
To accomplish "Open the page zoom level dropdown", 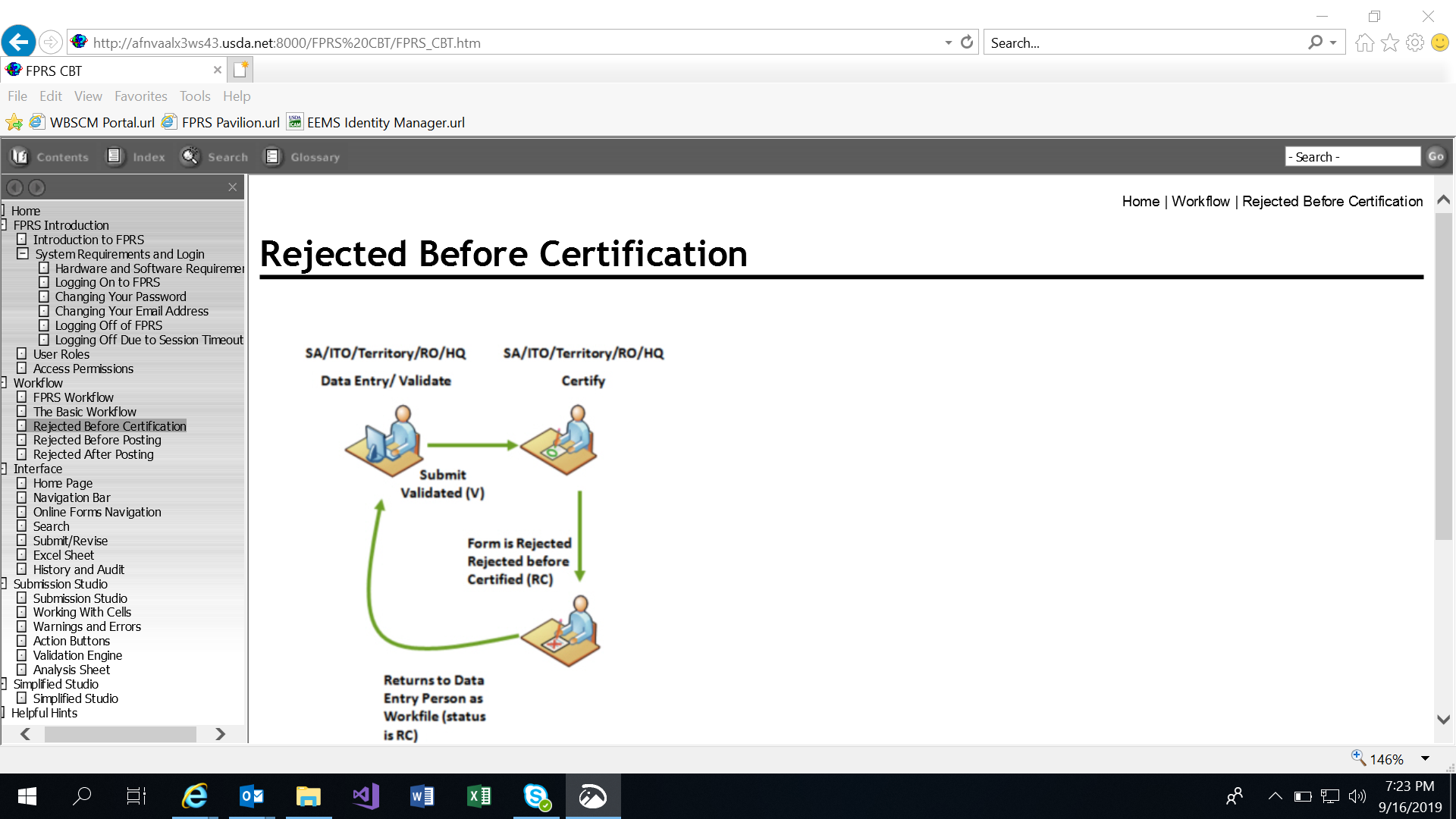I will pyautogui.click(x=1425, y=759).
